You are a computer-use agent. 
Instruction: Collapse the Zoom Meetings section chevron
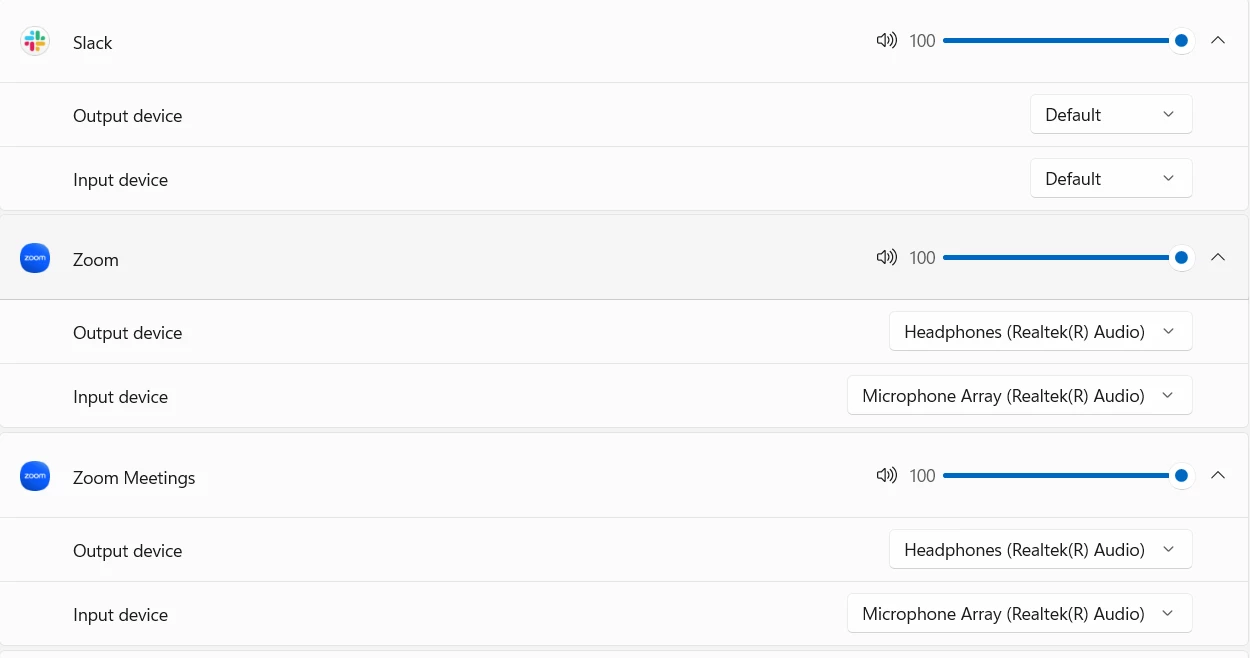[x=1217, y=476]
